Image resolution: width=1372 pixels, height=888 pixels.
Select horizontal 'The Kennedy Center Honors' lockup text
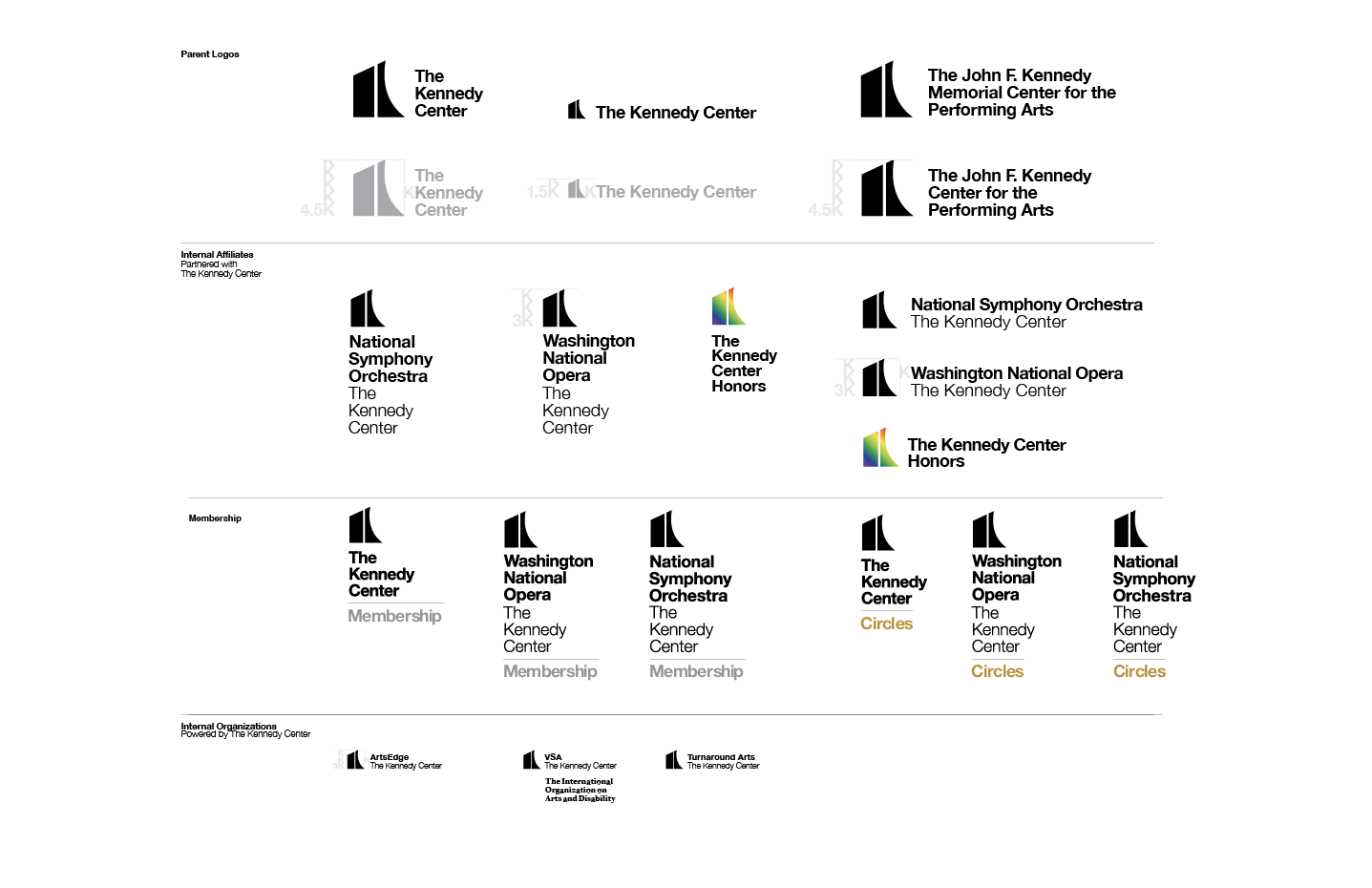click(986, 453)
